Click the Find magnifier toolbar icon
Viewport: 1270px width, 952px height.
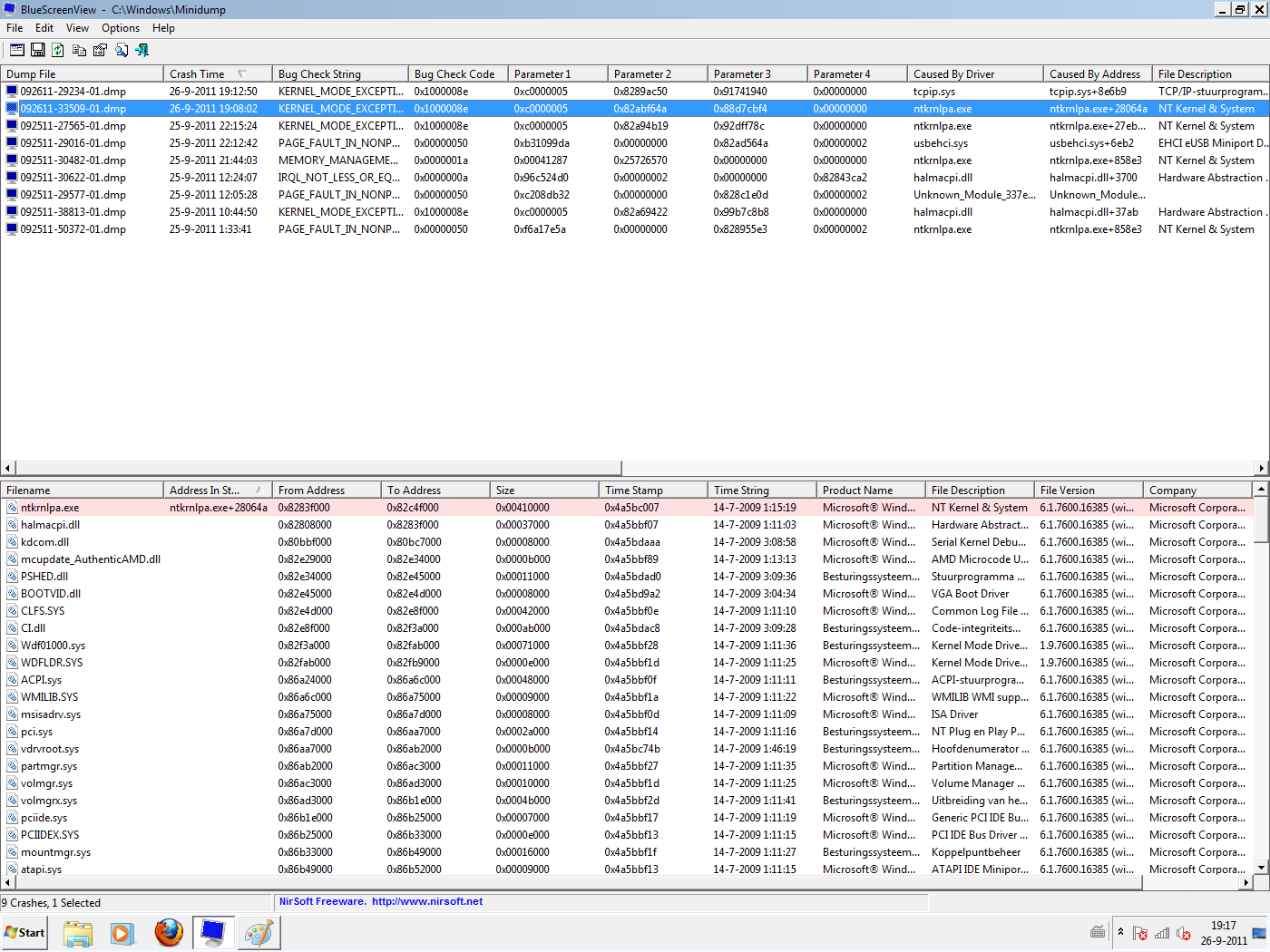click(121, 50)
